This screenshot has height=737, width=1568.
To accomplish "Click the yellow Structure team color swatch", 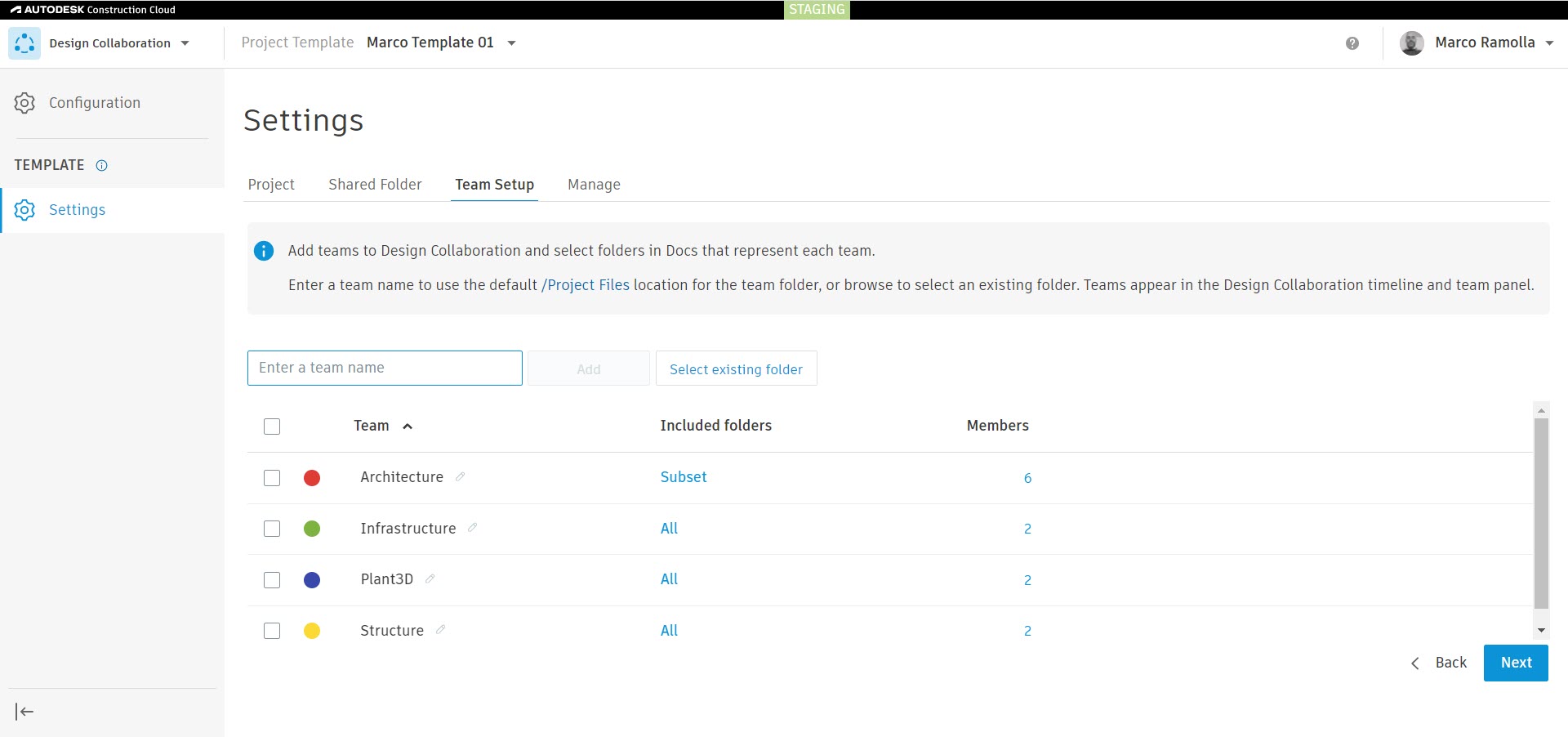I will pos(312,631).
